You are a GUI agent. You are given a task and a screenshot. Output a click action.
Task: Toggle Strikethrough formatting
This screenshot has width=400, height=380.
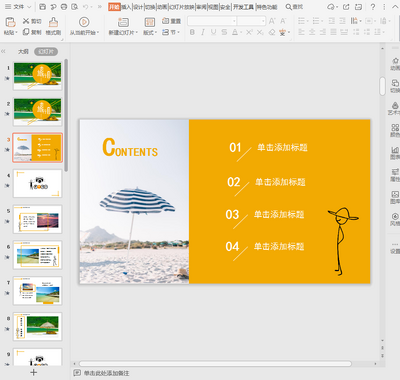point(224,32)
